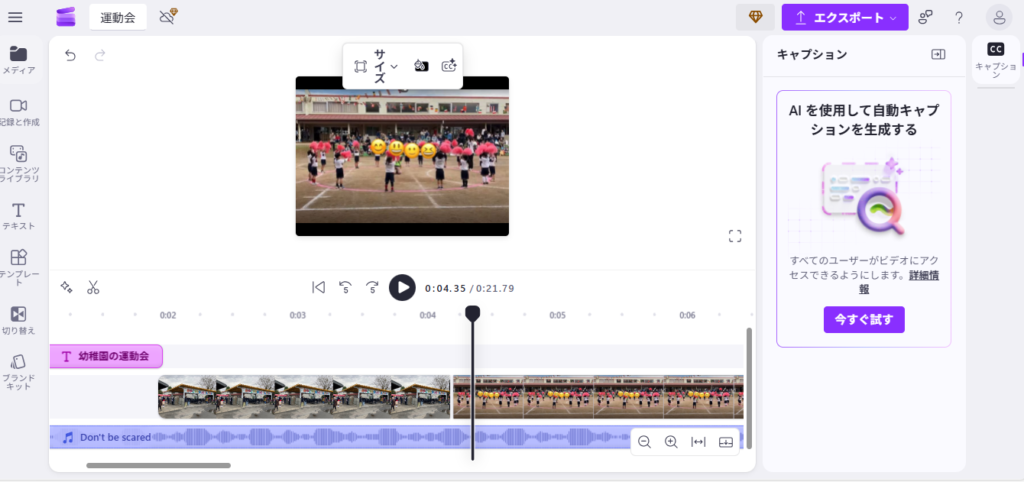Select the テキスト text tool
Image resolution: width=1024 pixels, height=482 pixels.
click(18, 216)
